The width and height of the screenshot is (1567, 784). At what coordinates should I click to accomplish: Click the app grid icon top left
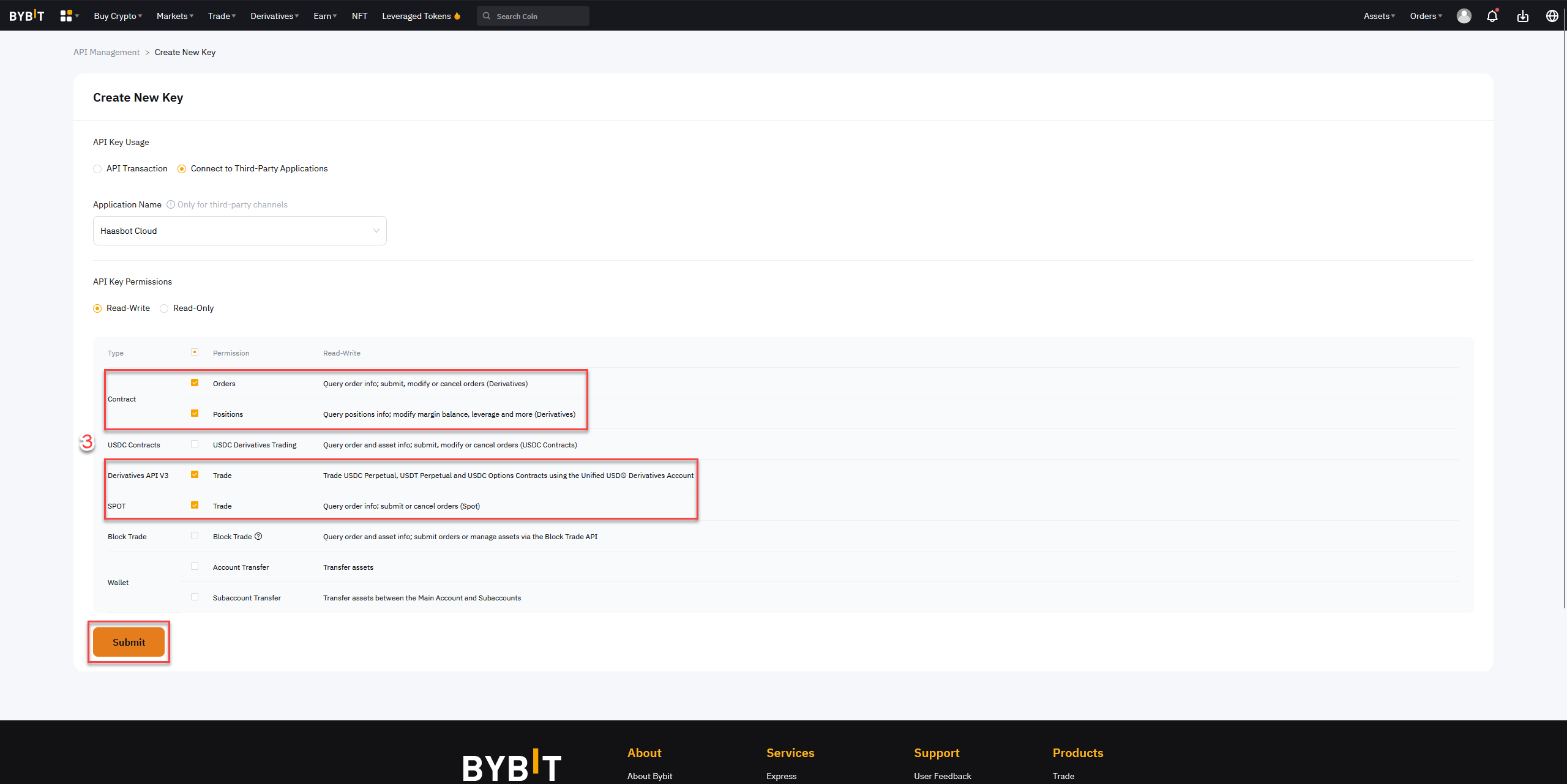pos(67,15)
